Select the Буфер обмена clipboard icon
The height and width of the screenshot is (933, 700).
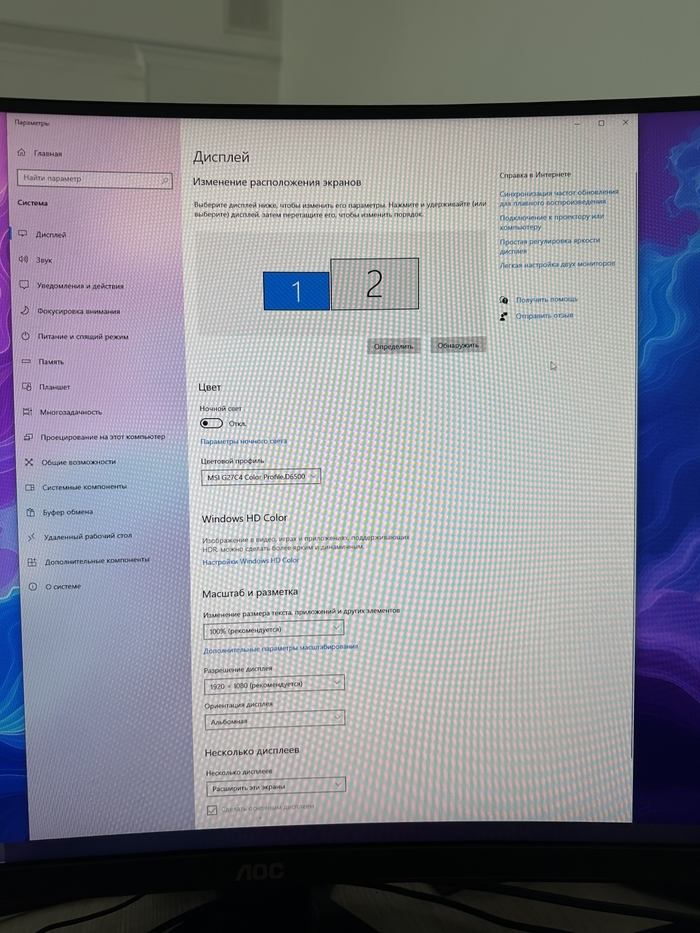(x=29, y=511)
